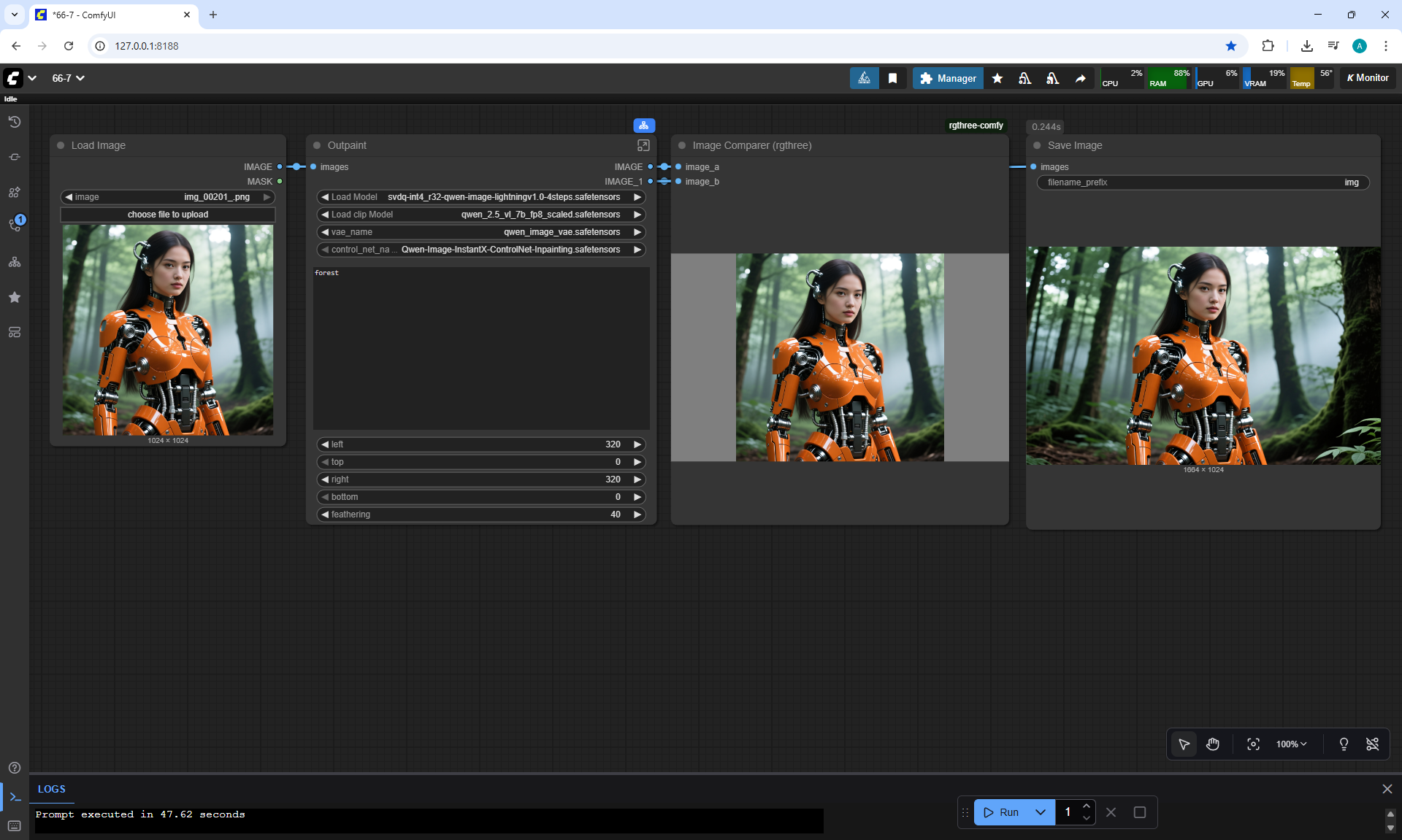
Task: Toggle link visibility icon
Action: click(x=1372, y=744)
